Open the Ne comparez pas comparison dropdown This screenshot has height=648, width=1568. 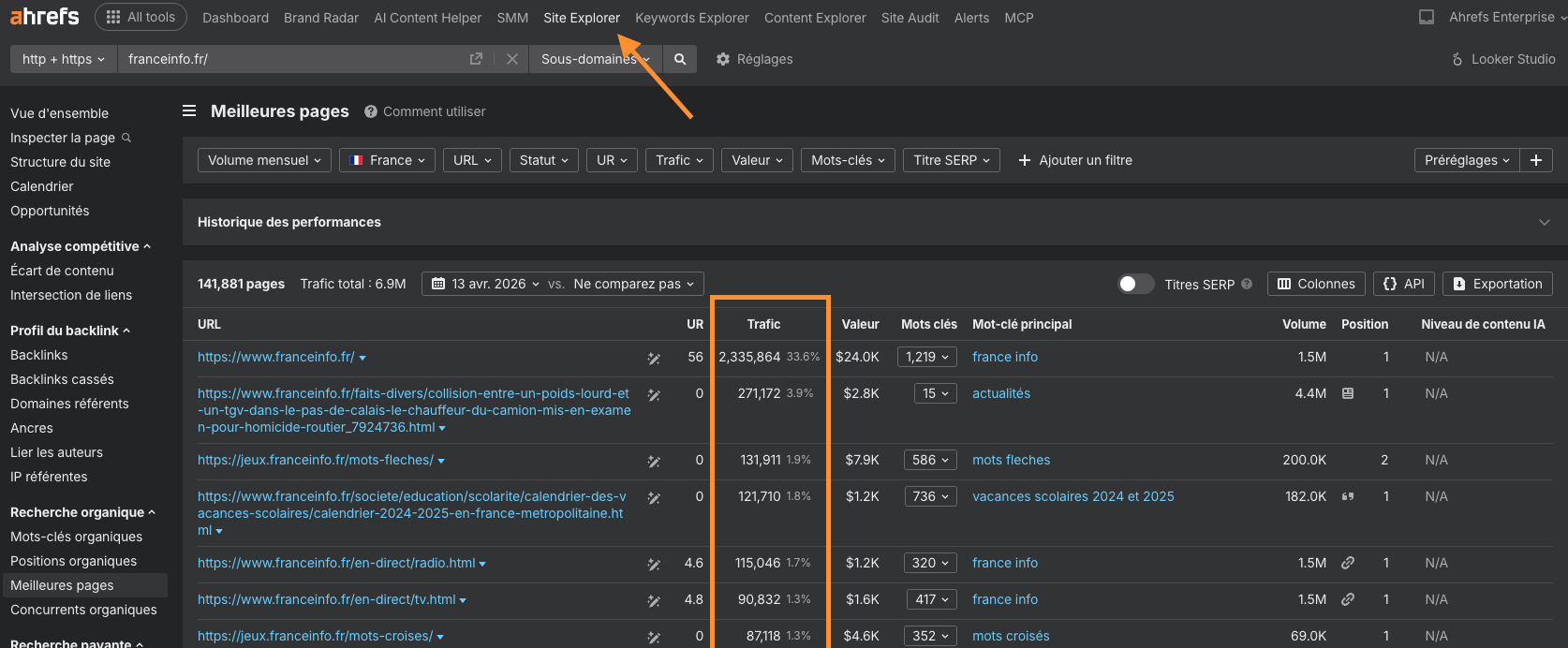click(634, 284)
